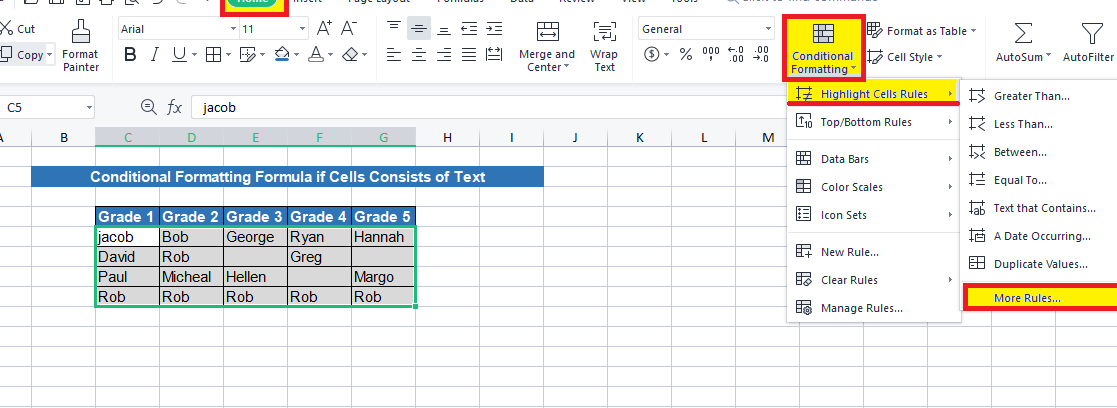
Task: Click Increase Decimal places icon
Action: [737, 55]
